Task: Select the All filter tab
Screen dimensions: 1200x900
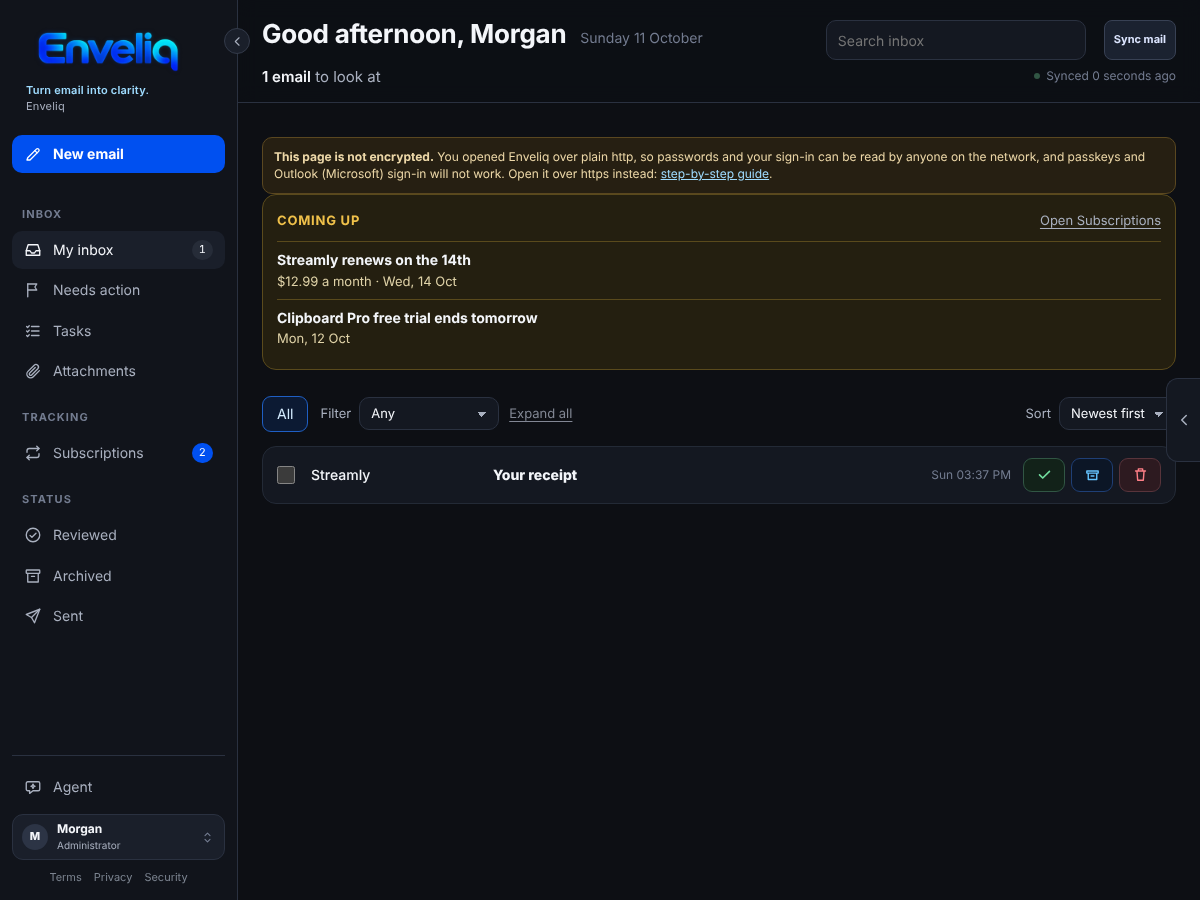Action: coord(285,414)
